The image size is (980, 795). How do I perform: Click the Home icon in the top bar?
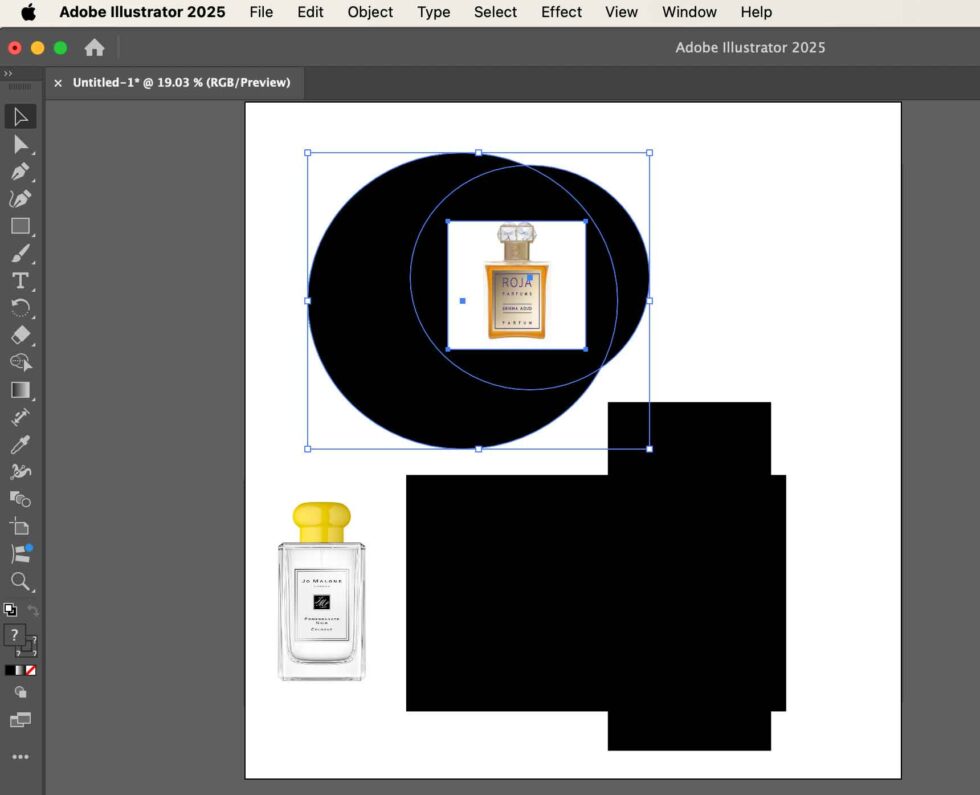click(x=94, y=46)
